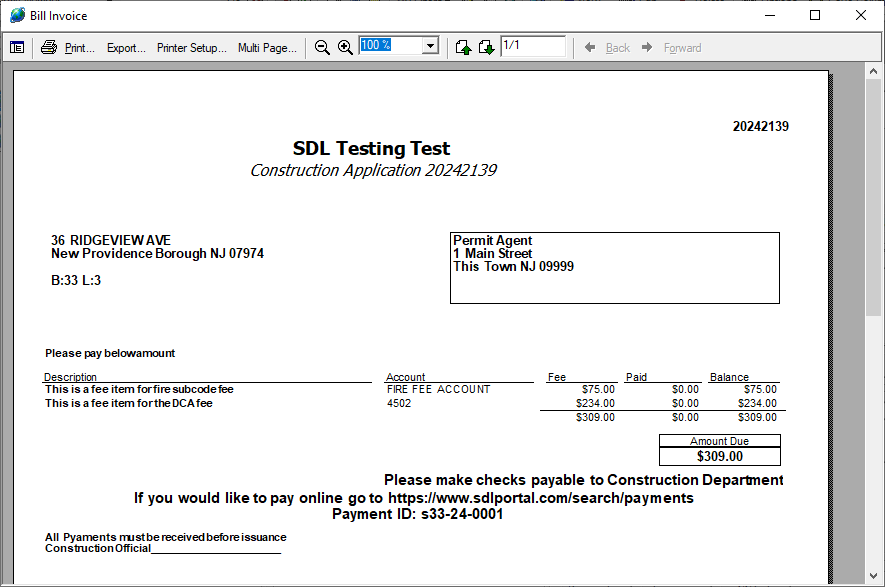Click the Back arrow icon

[590, 47]
